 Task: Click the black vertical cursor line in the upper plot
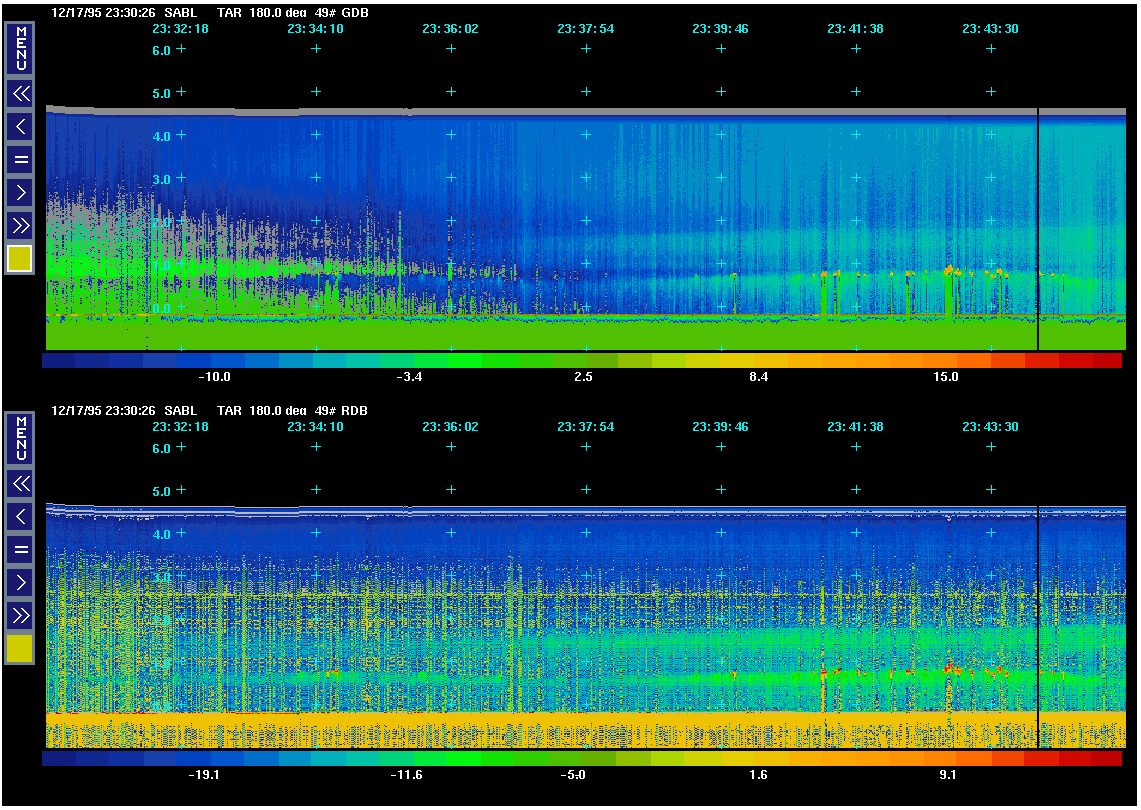click(x=1038, y=230)
